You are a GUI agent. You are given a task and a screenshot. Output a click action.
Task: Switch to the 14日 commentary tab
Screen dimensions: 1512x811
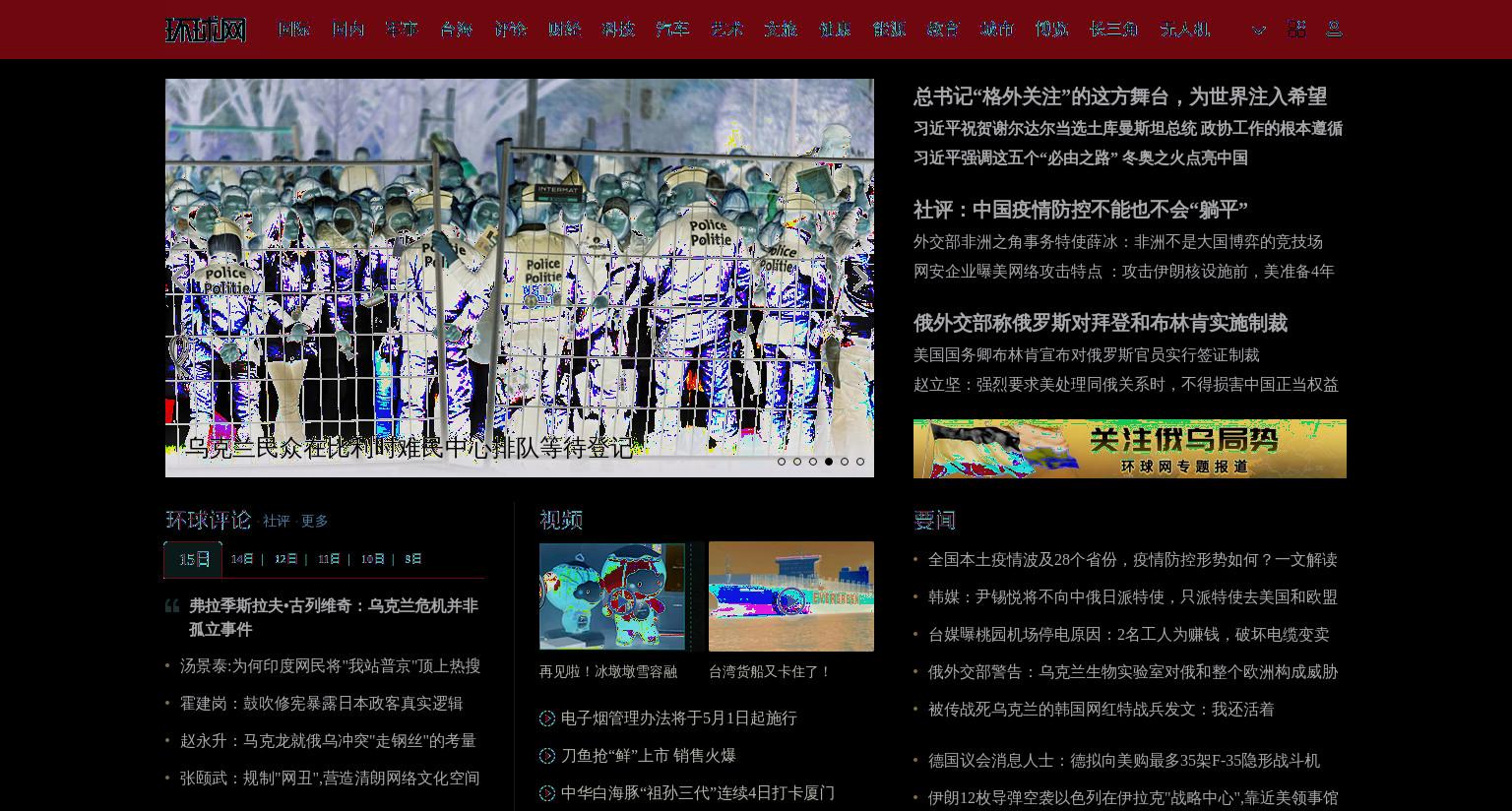(242, 559)
